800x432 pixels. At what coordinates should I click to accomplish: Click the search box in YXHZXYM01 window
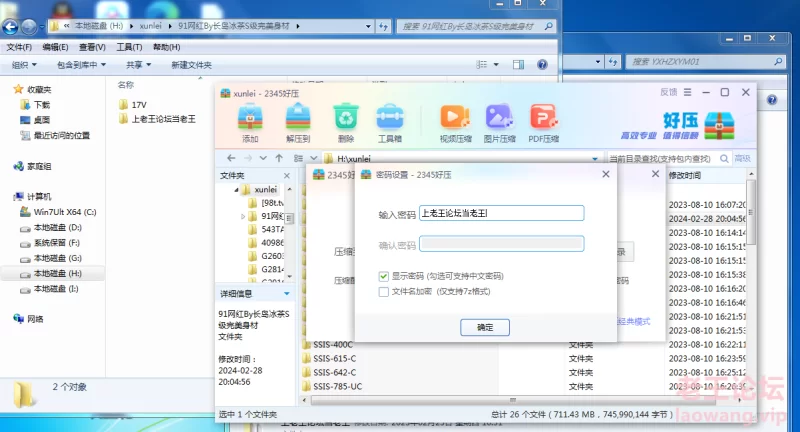[705, 62]
